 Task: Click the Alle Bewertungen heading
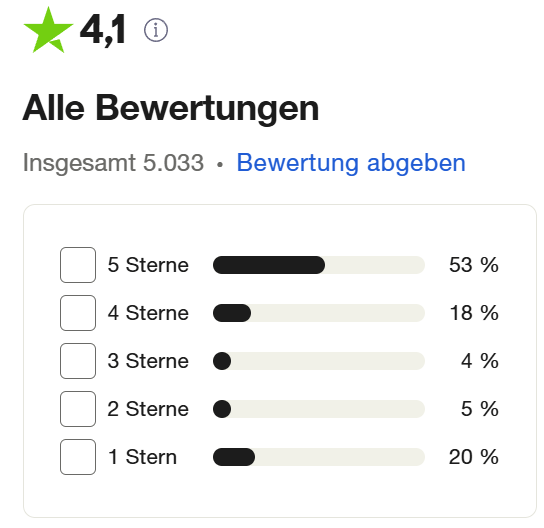(x=171, y=108)
